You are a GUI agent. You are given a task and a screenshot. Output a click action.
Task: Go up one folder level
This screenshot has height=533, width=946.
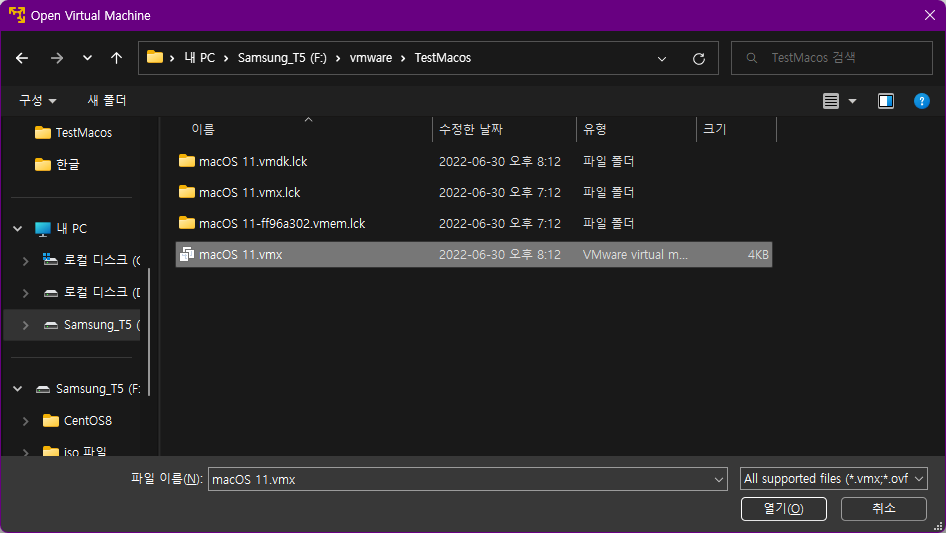tap(116, 58)
